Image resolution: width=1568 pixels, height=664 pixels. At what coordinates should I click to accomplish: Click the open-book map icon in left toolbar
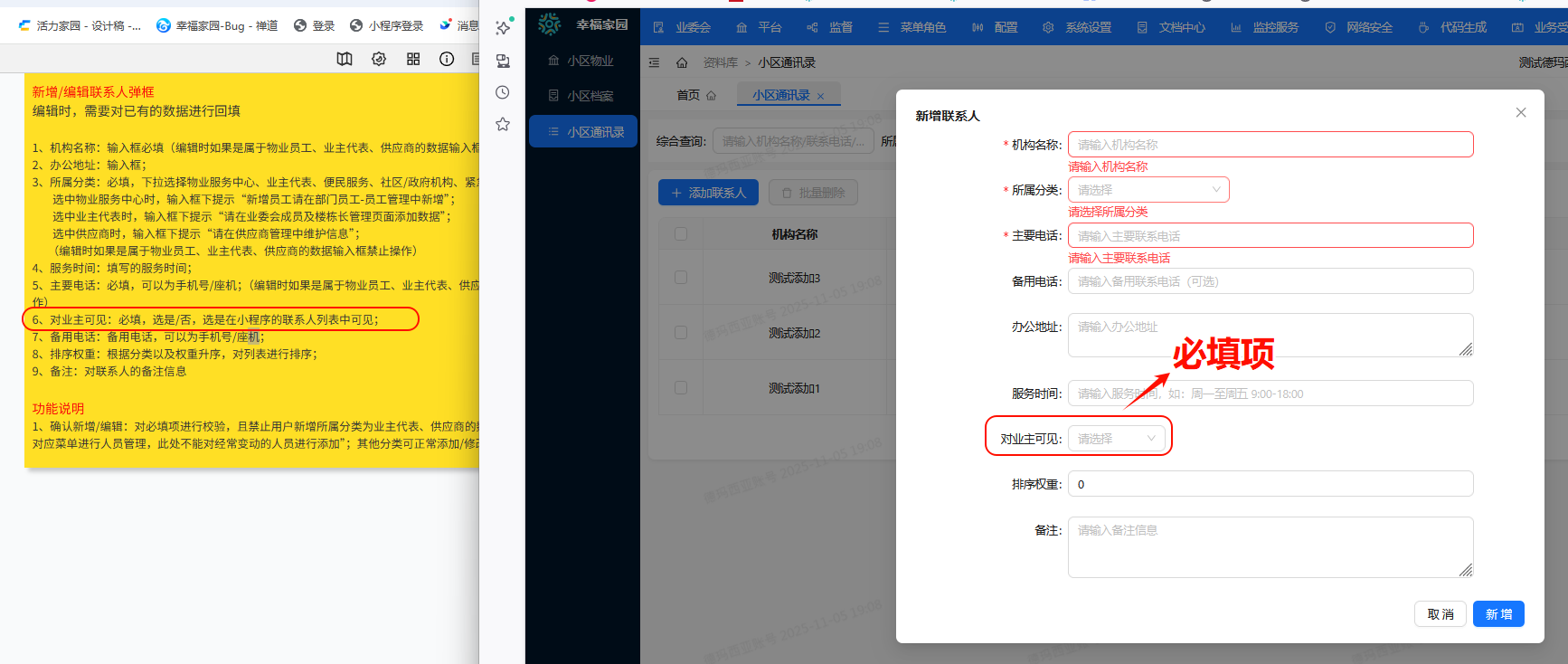345,59
